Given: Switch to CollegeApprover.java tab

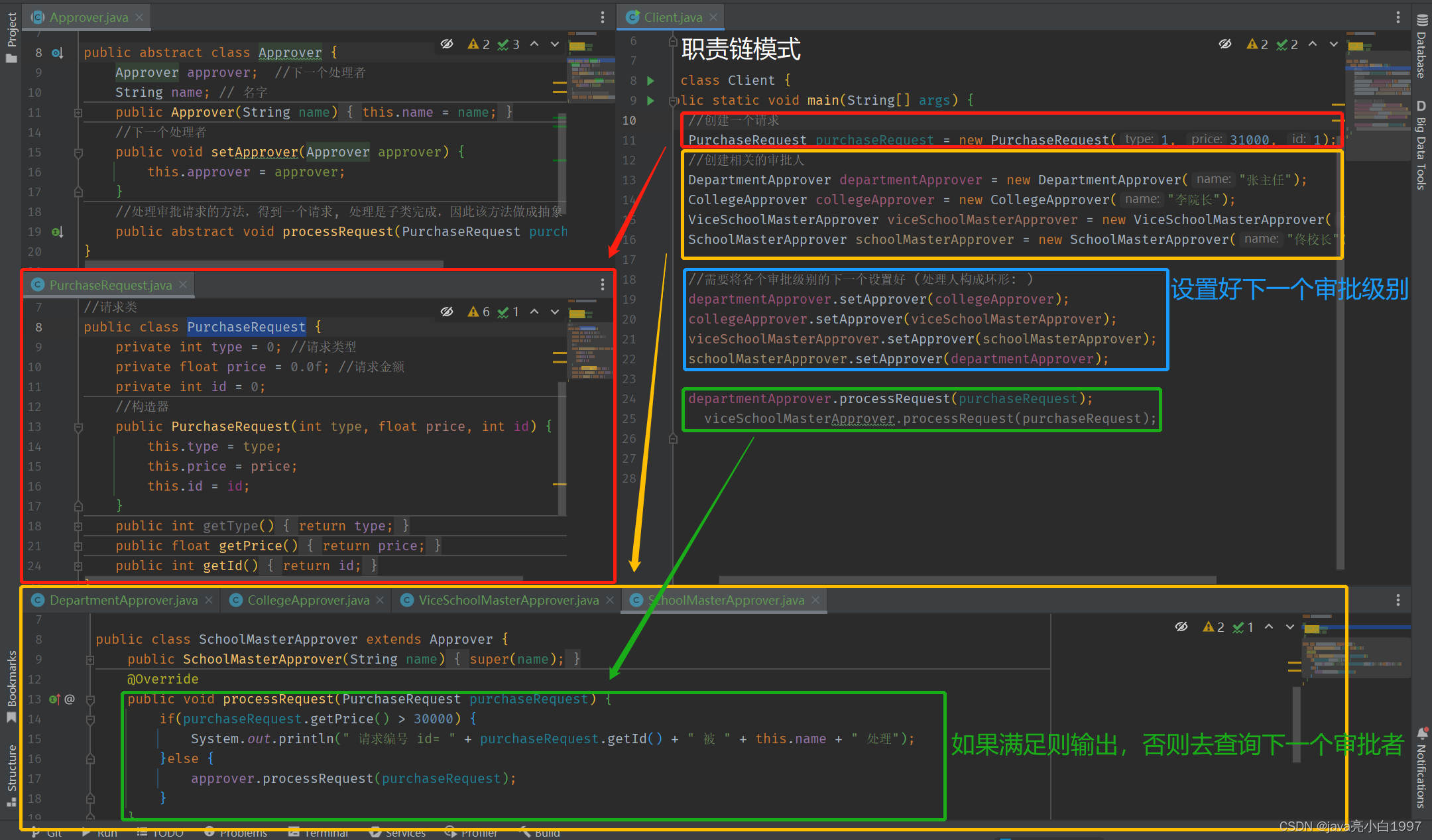Looking at the screenshot, I should coord(308,600).
